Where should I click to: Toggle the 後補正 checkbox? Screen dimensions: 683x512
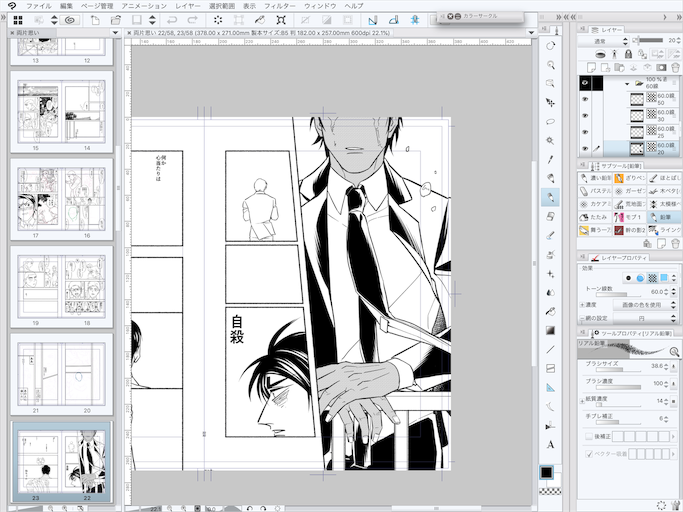point(589,436)
